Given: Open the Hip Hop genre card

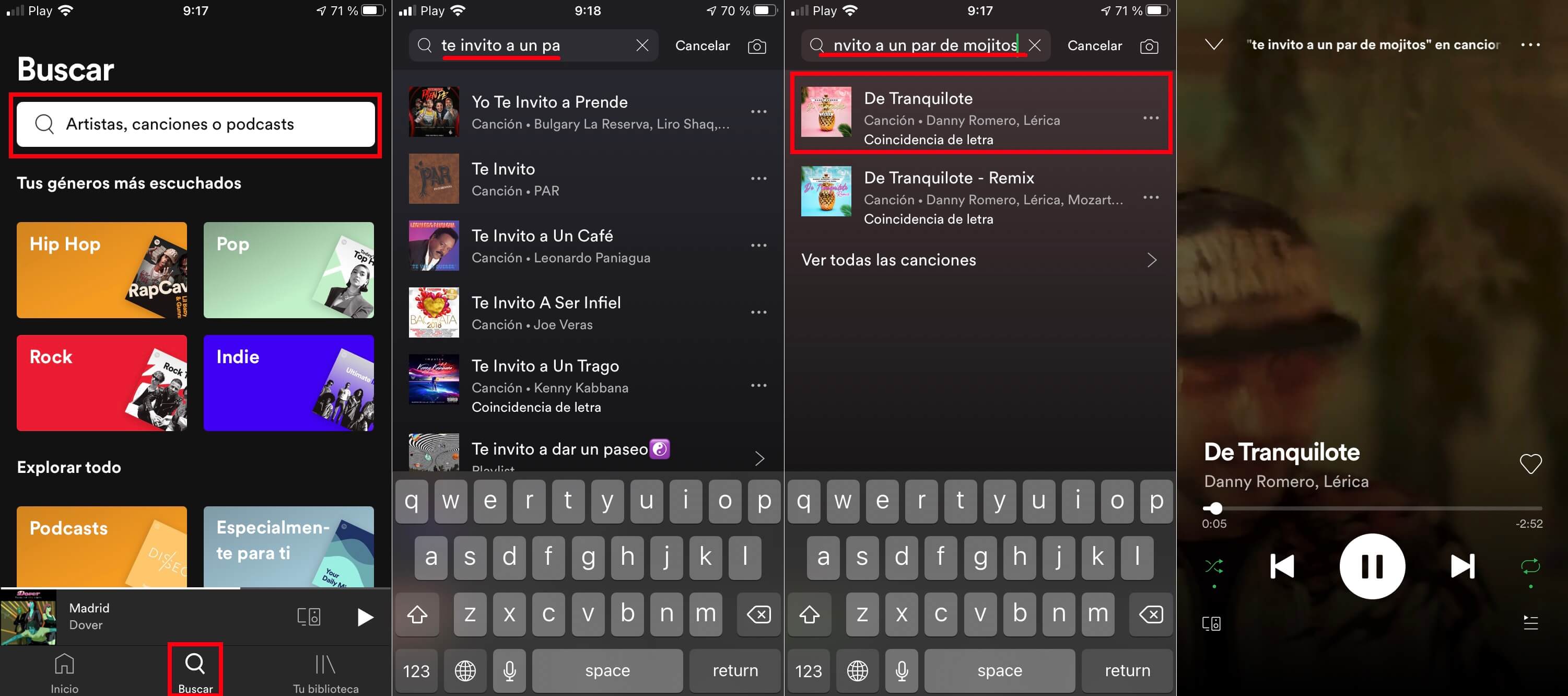Looking at the screenshot, I should point(102,270).
